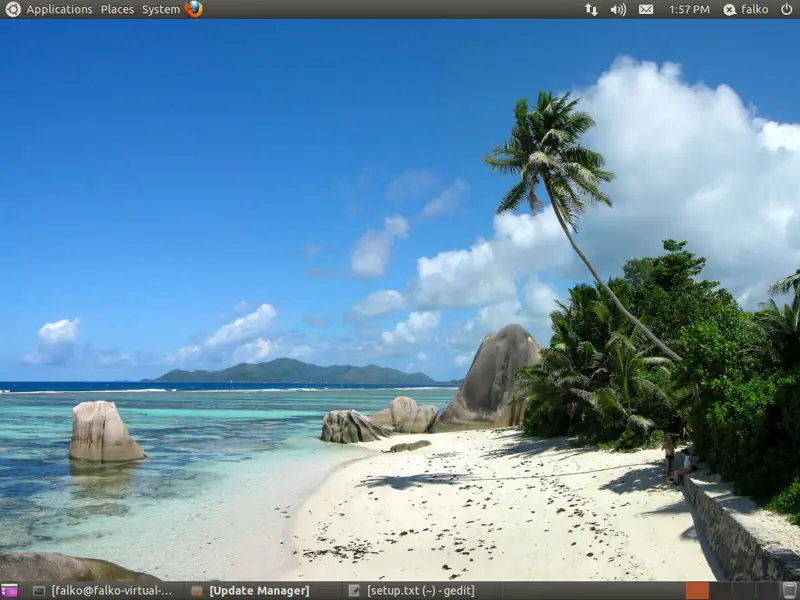Open the Trash icon in bottom panel
This screenshot has height=600, width=800.
pyautogui.click(x=789, y=591)
